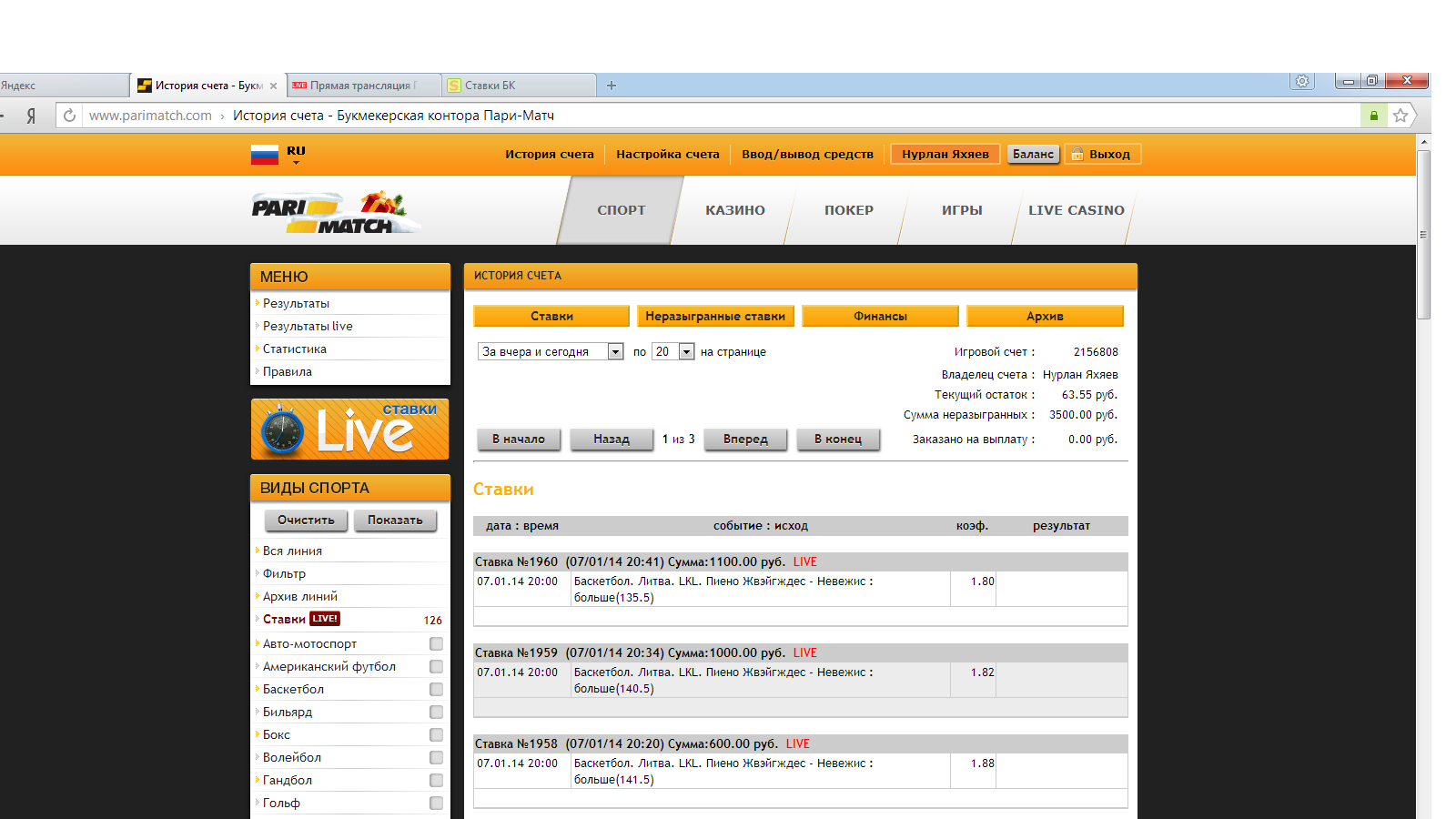Check the Баскетбол checkbox

[436, 690]
